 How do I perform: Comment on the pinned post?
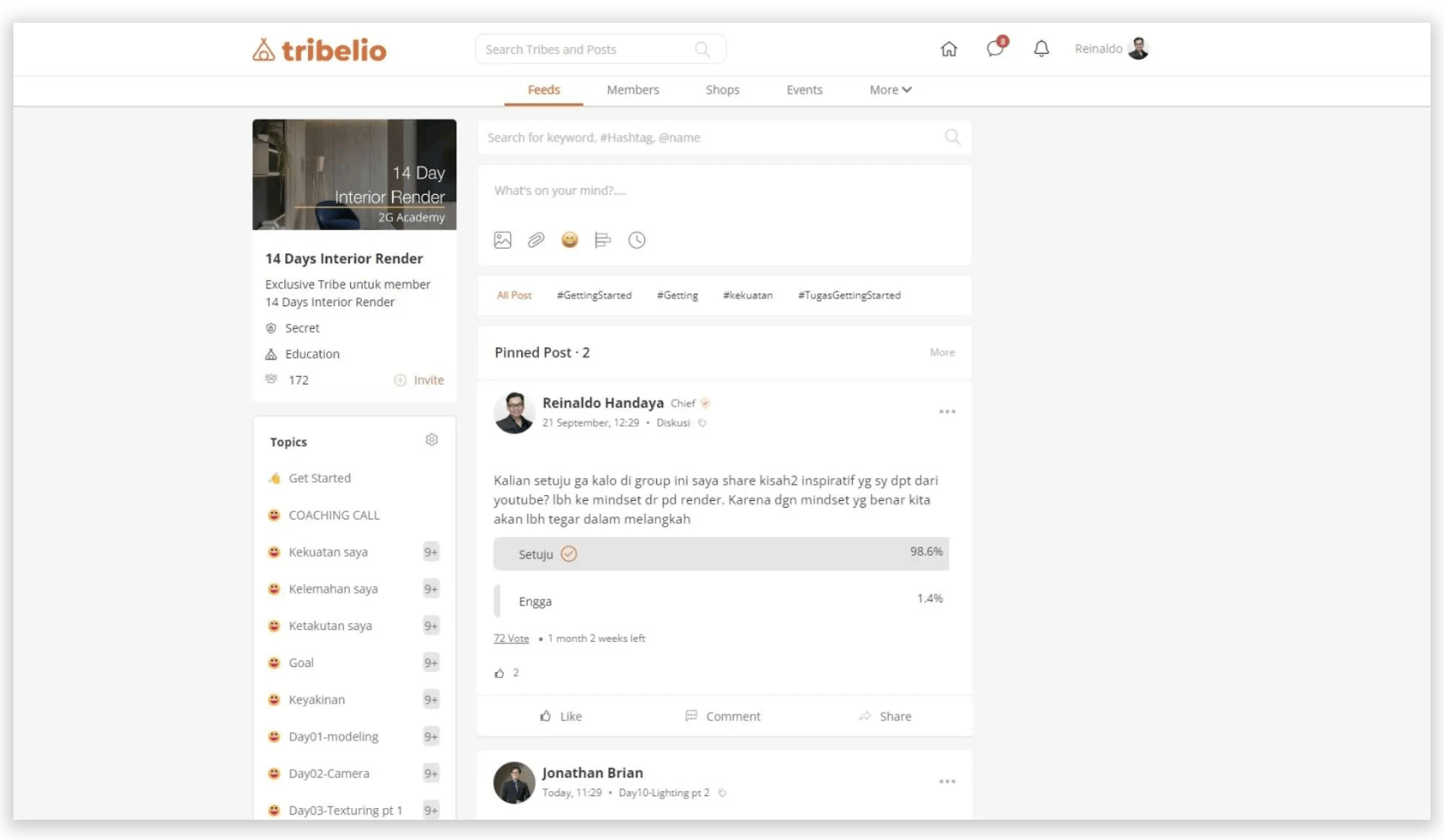[x=723, y=716]
